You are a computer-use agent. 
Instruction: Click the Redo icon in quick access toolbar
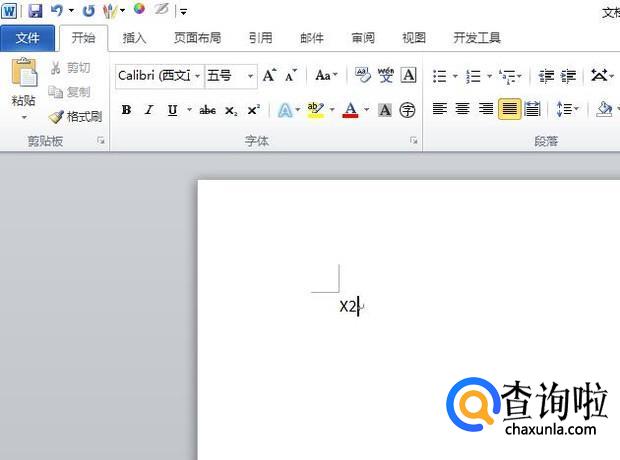tap(89, 11)
